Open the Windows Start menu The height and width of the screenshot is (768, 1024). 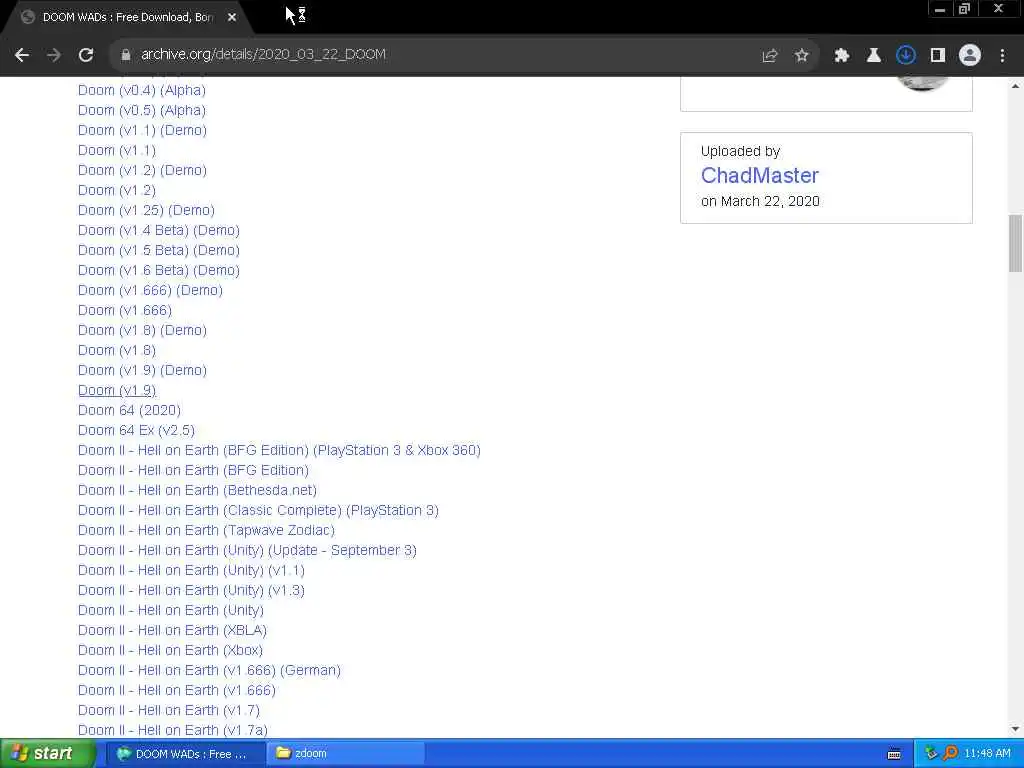(47, 754)
